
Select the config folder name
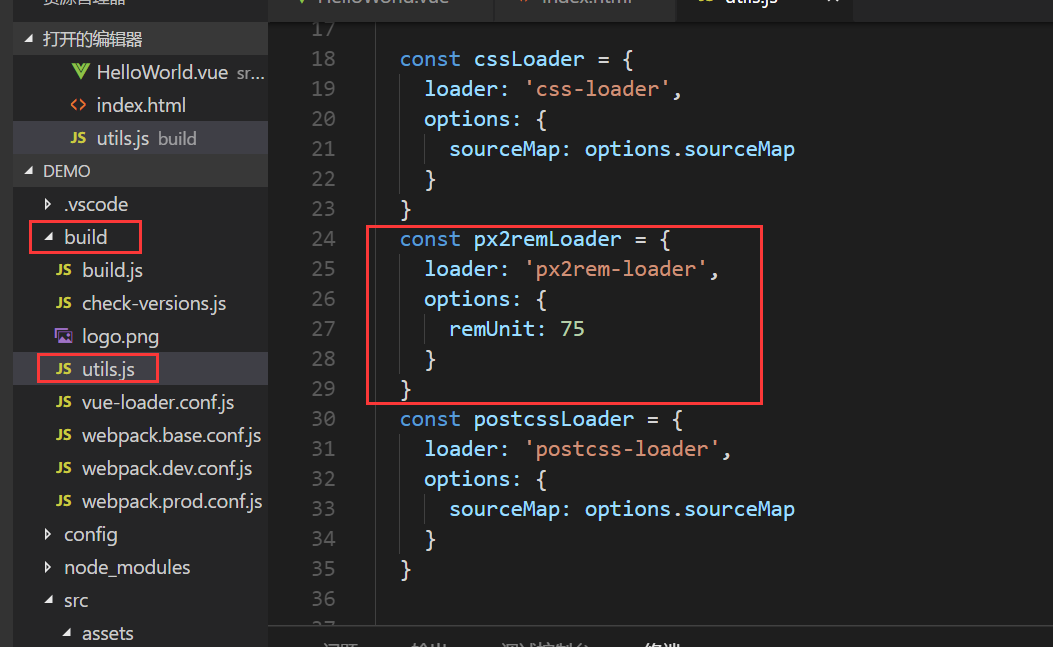tap(91, 535)
